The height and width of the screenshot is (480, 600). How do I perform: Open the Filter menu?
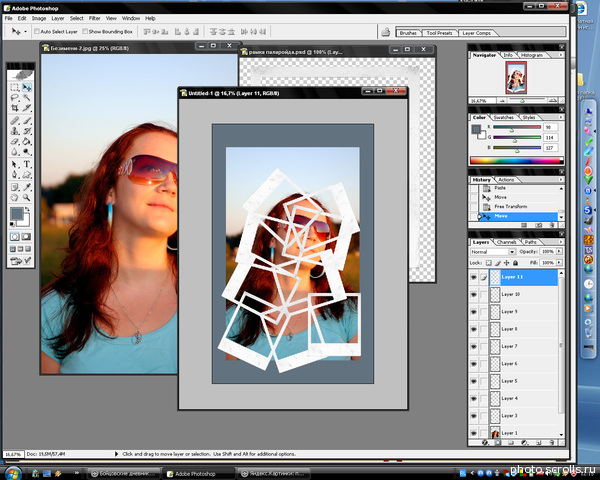(x=95, y=18)
